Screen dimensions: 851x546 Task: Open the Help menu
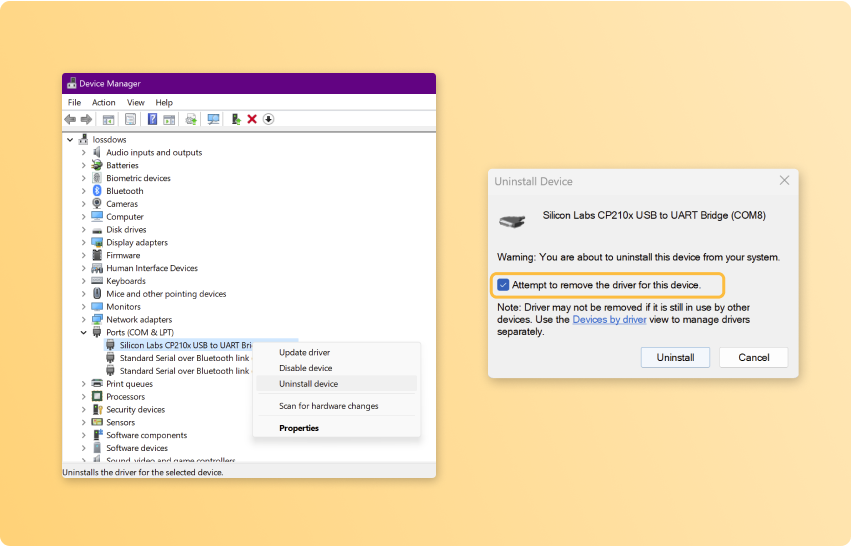tap(164, 102)
